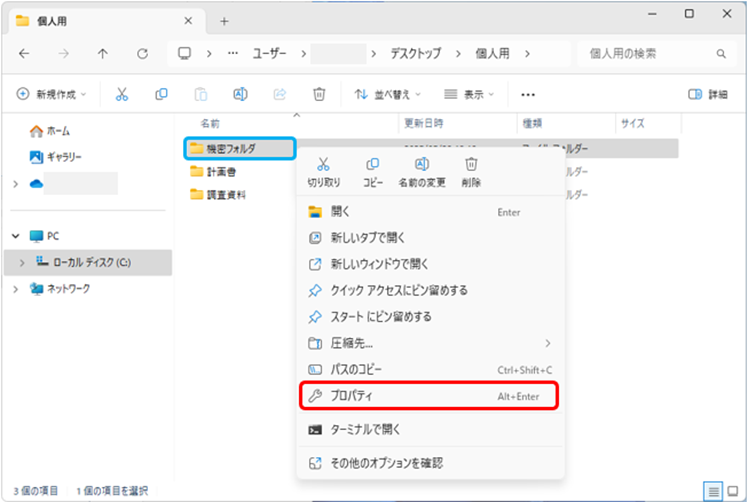Switch to details list view in status bar
748x502 pixels.
(x=713, y=490)
